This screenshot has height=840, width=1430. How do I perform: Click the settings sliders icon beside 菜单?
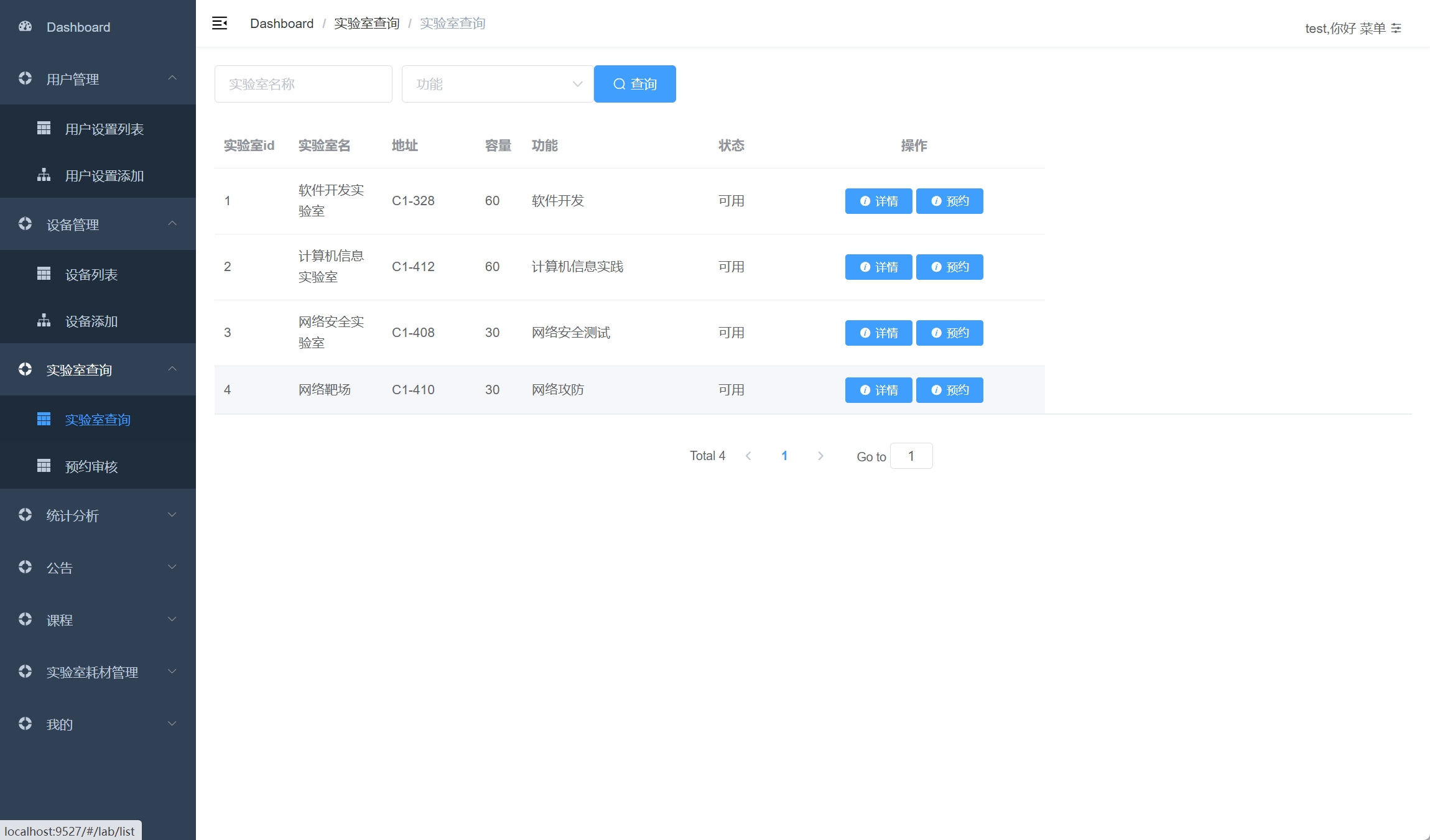(1396, 29)
